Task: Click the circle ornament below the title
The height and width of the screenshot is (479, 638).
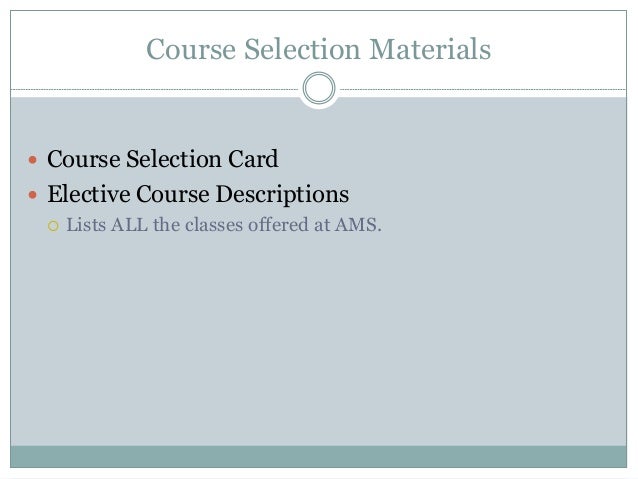Action: [x=319, y=88]
